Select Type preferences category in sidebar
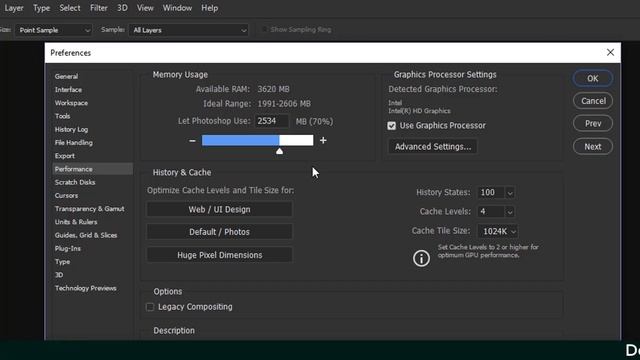This screenshot has height=360, width=640. (62, 262)
